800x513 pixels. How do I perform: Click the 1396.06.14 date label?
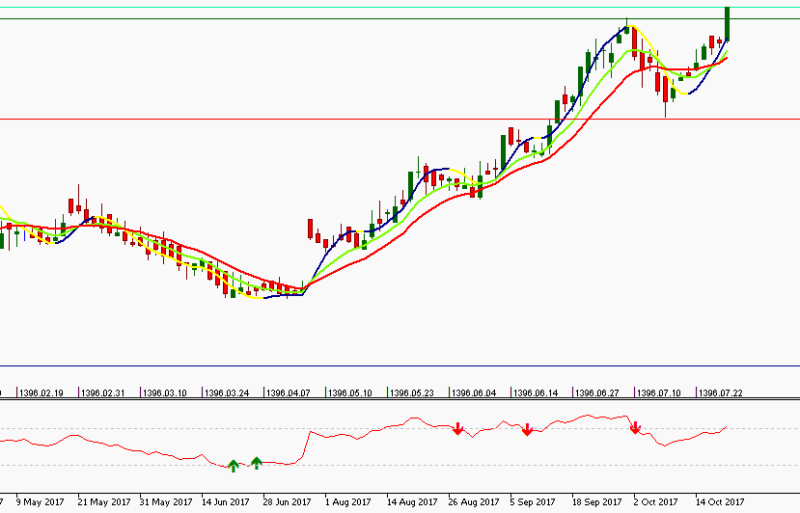click(535, 393)
